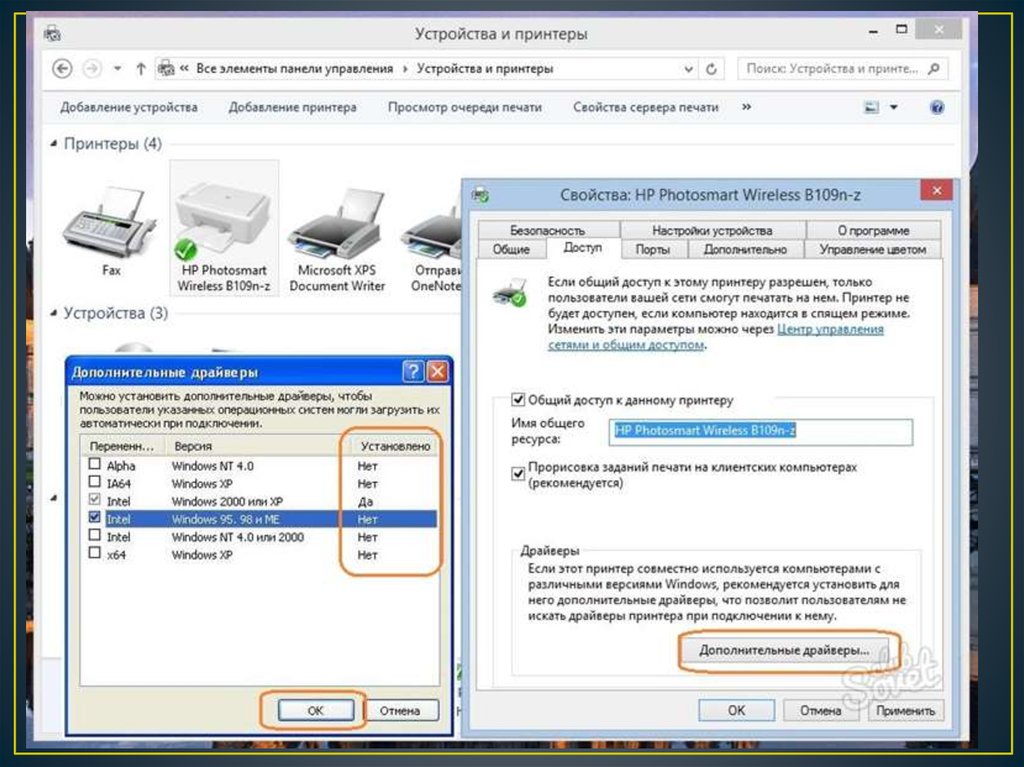Select Microsoft XPS Document Writer printer
The height and width of the screenshot is (767, 1024).
[337, 235]
